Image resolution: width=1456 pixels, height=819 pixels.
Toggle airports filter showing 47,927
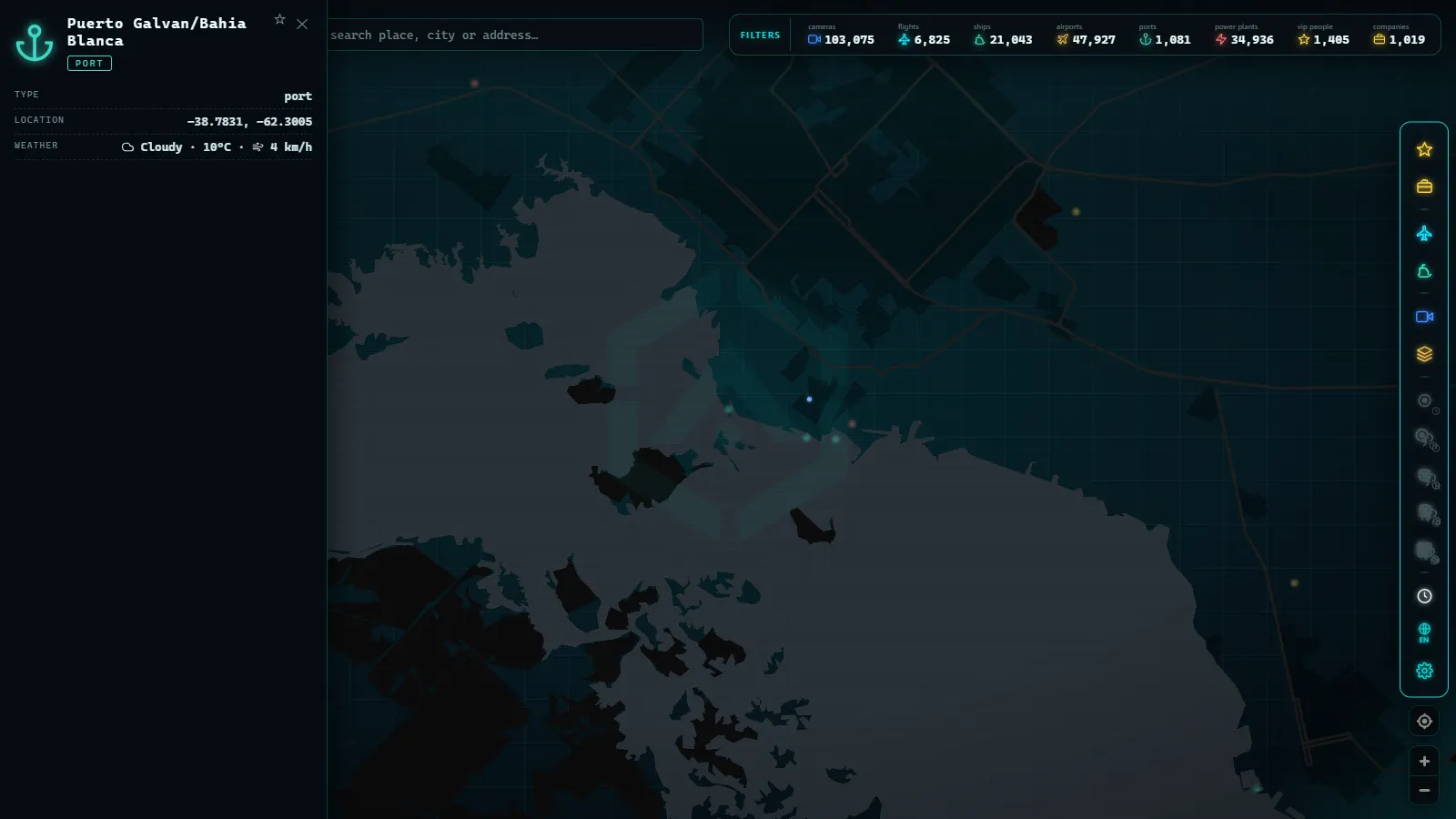(x=1086, y=35)
